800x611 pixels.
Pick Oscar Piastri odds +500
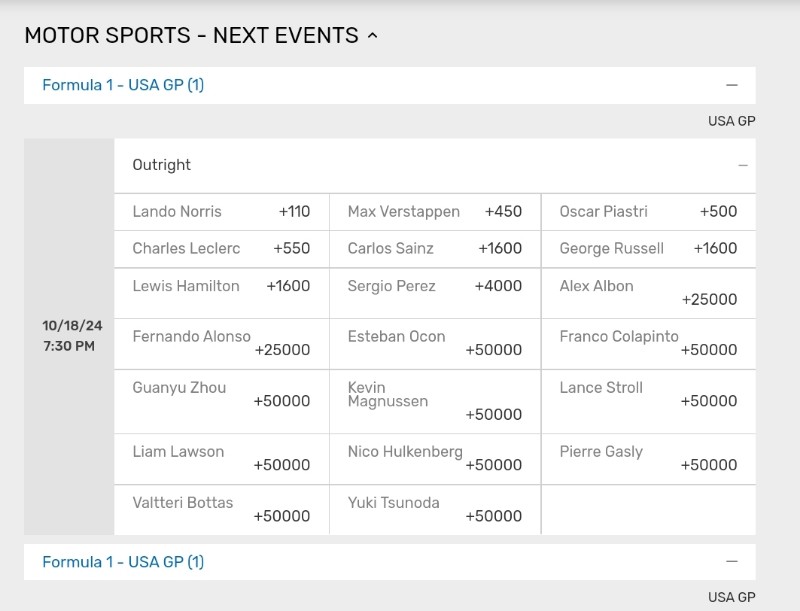tap(648, 212)
